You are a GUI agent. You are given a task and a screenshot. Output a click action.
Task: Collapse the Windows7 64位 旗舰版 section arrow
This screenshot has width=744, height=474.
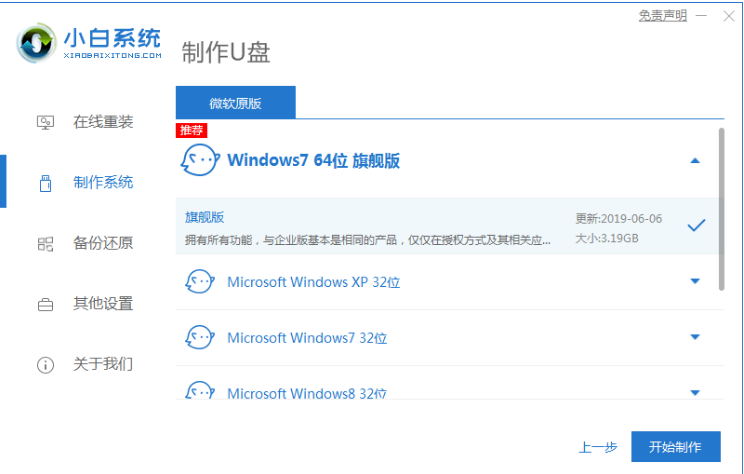696,160
